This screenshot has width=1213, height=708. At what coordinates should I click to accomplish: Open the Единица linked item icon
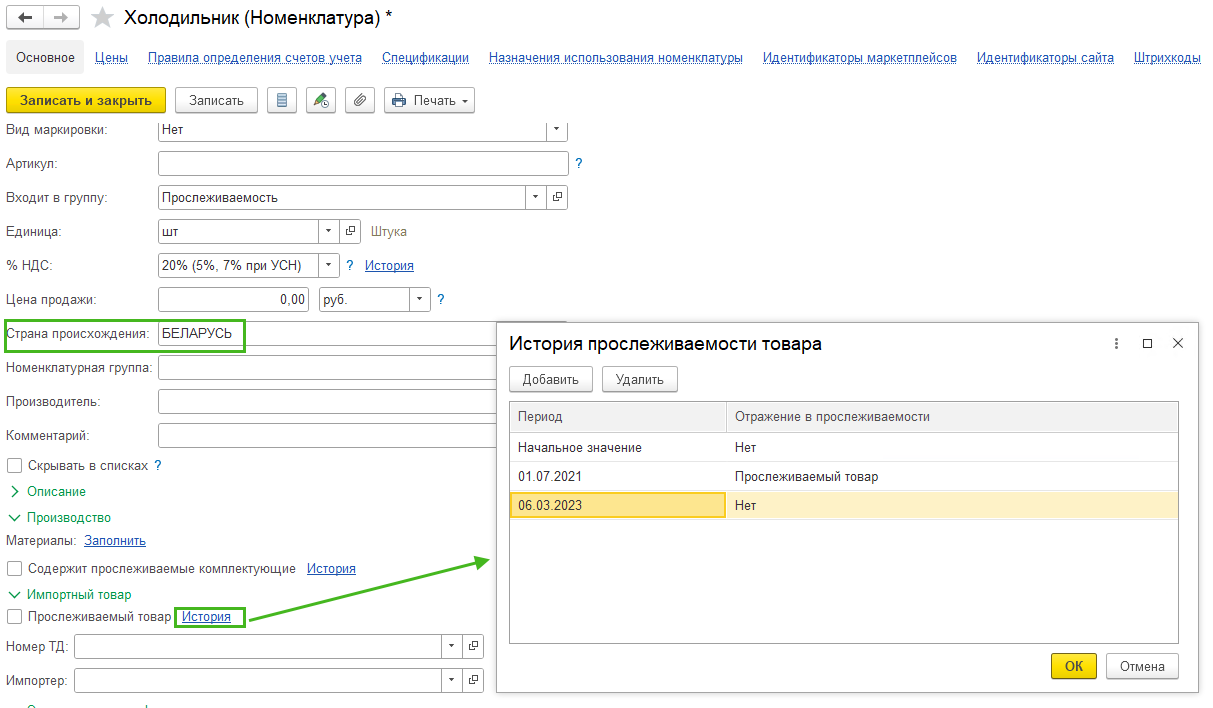[350, 231]
